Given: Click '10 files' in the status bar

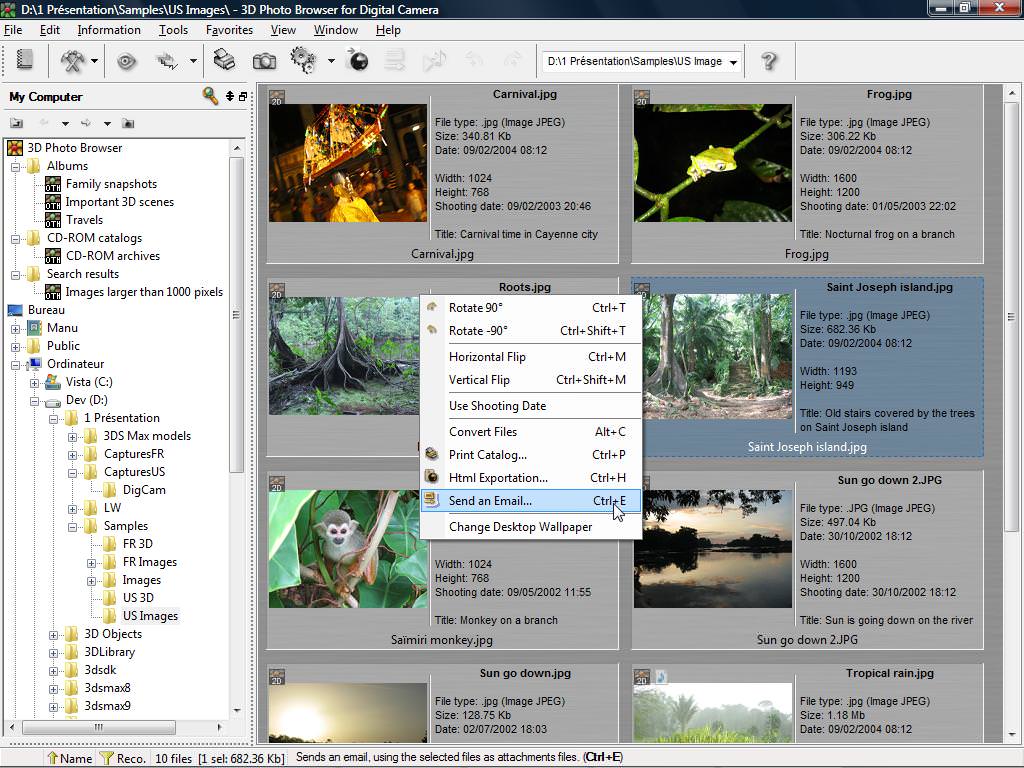Looking at the screenshot, I should coord(173,758).
